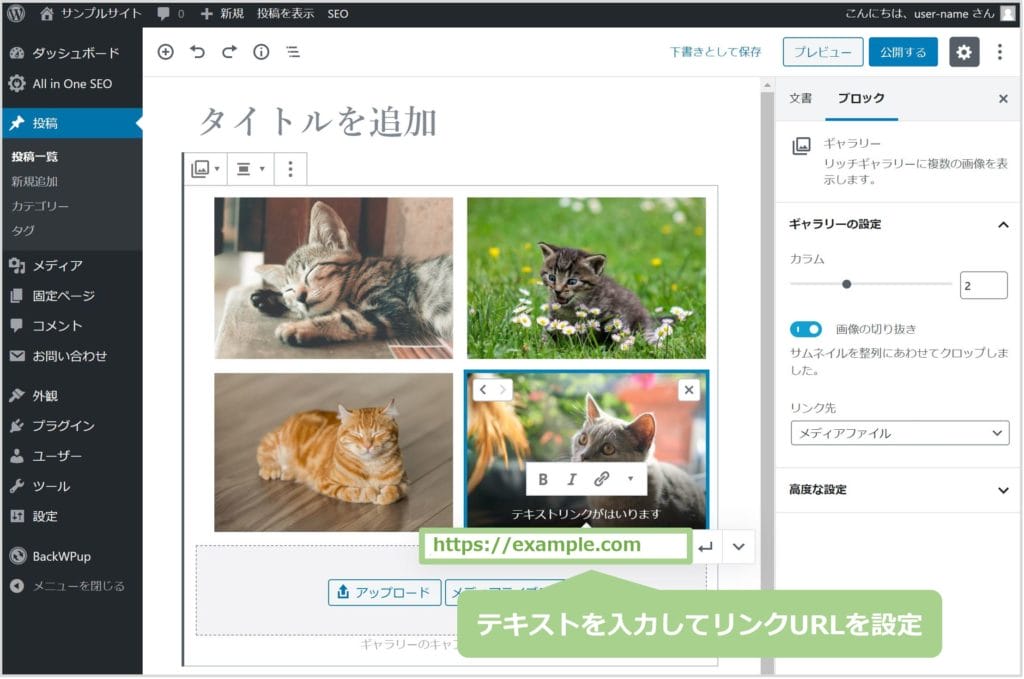Undo the last editor change

pyautogui.click(x=197, y=52)
